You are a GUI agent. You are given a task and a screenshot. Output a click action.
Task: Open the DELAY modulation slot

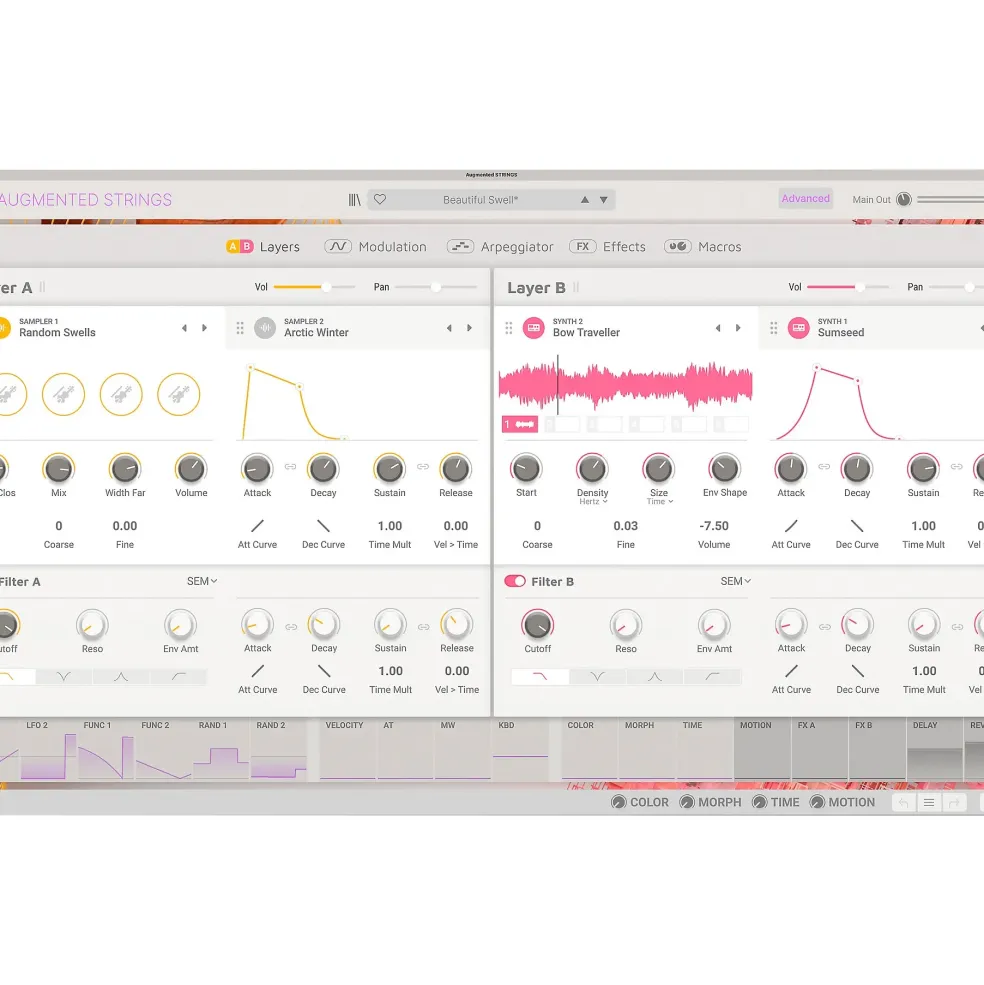pos(934,749)
